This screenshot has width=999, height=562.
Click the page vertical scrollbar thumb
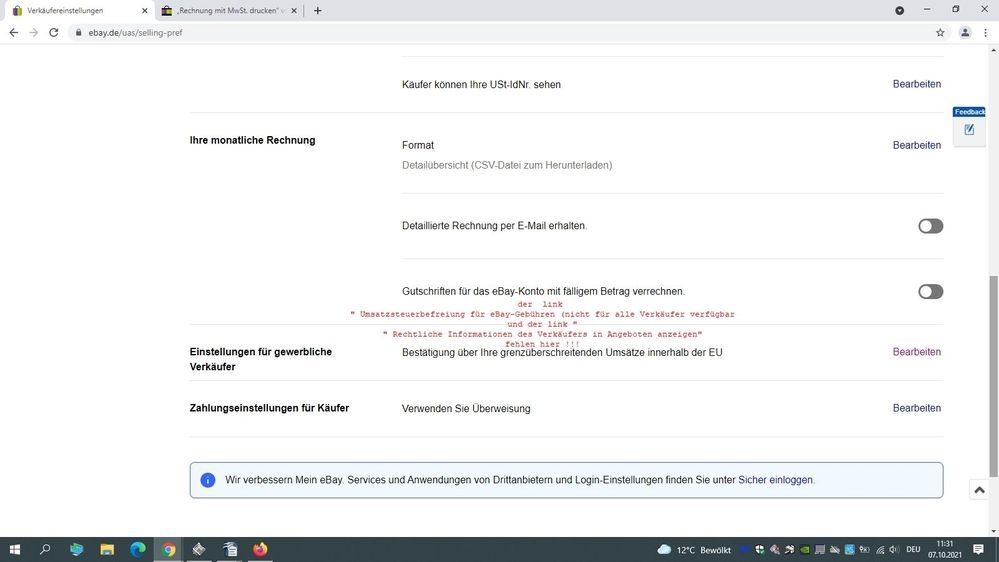993,376
